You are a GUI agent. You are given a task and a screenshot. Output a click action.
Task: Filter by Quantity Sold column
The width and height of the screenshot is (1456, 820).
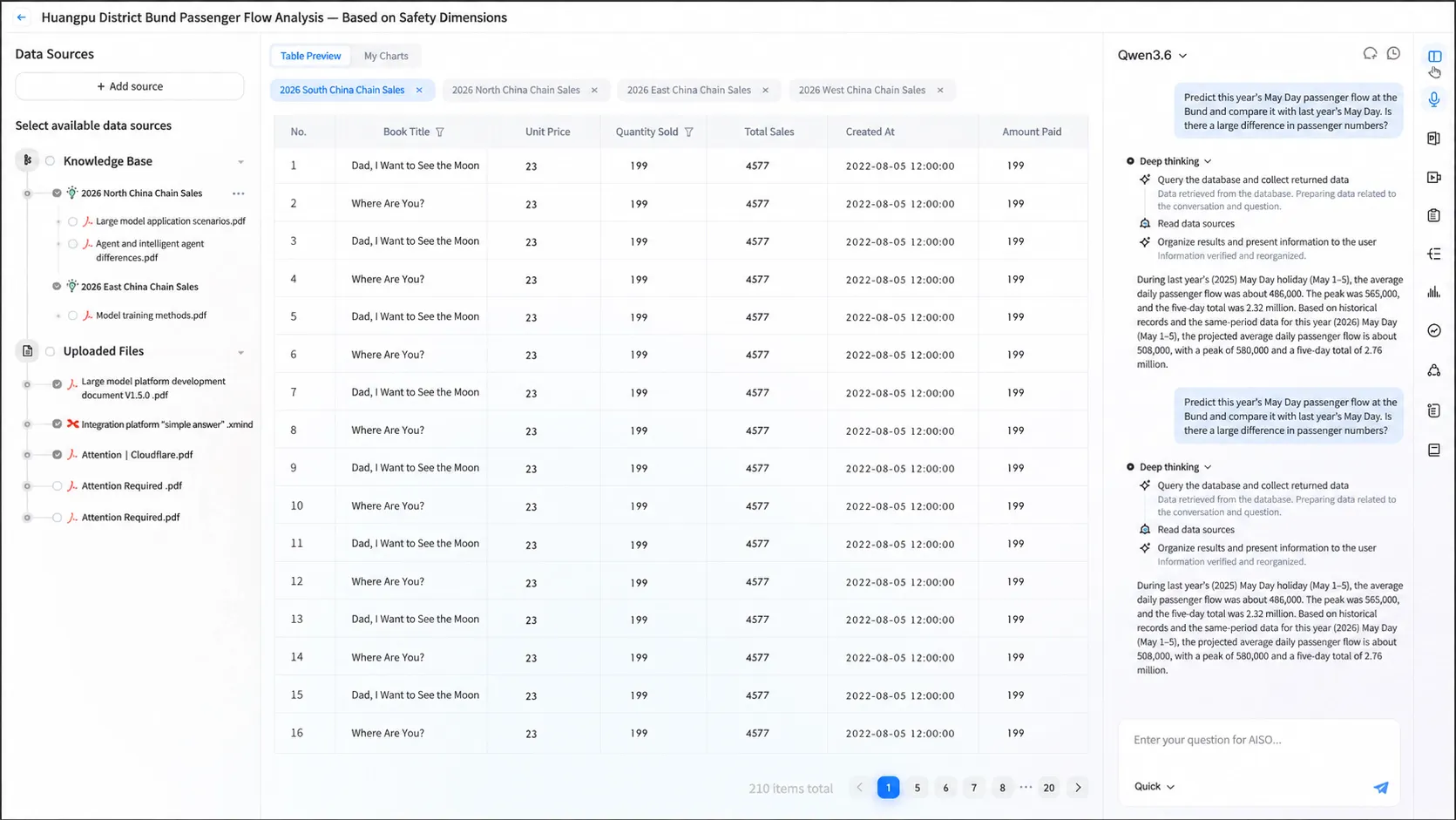click(x=688, y=132)
